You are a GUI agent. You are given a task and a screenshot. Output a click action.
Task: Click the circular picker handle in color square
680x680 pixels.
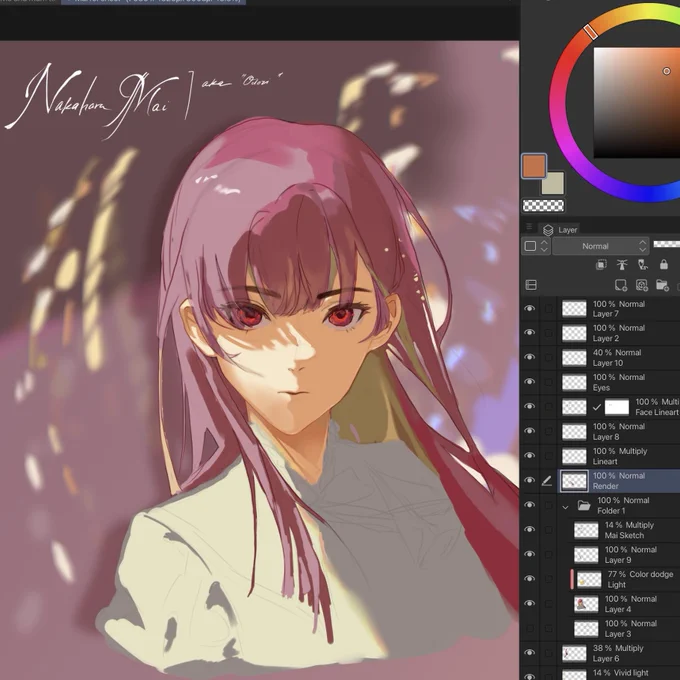667,71
